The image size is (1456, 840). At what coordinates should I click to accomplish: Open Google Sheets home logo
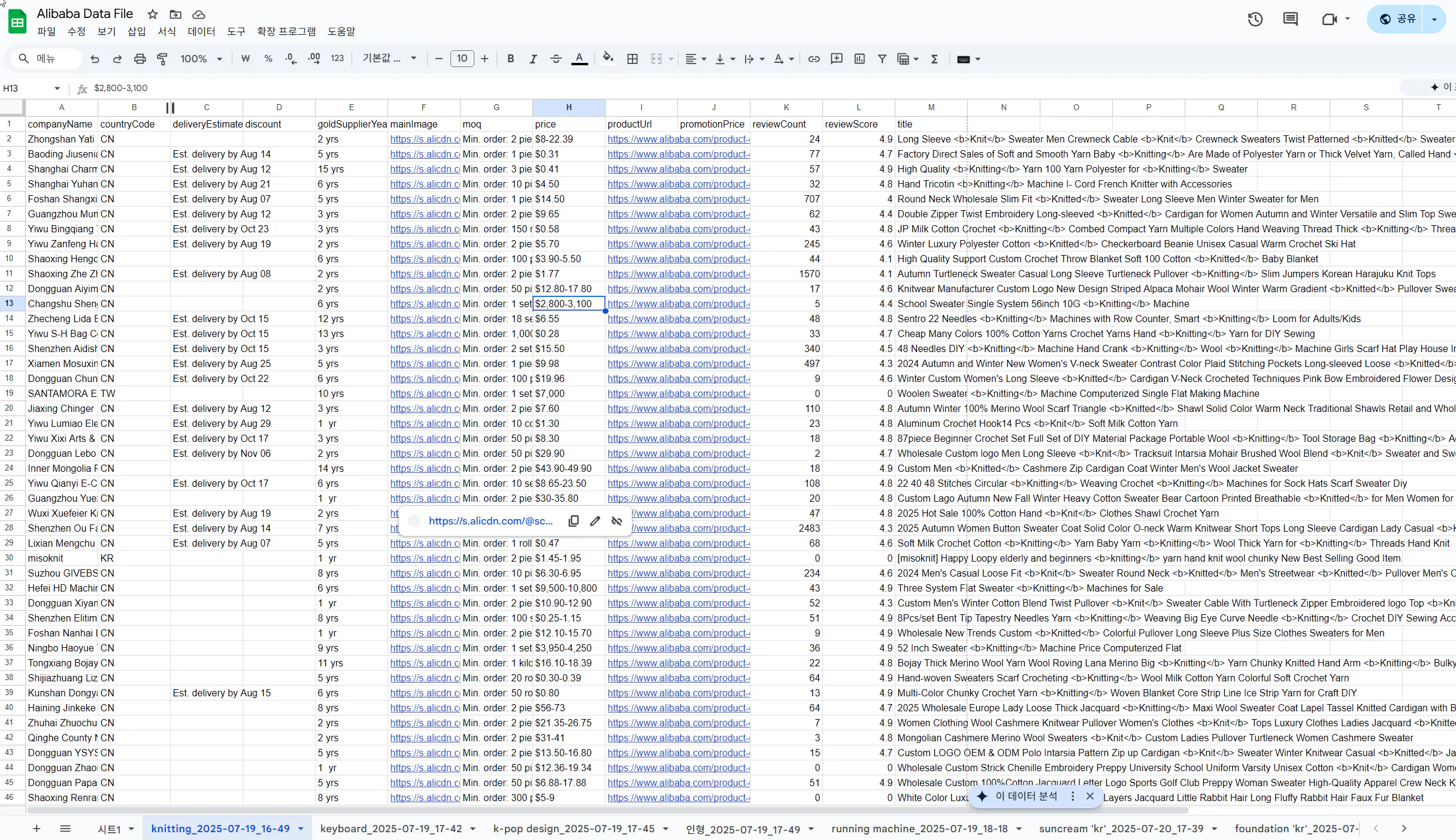[17, 22]
